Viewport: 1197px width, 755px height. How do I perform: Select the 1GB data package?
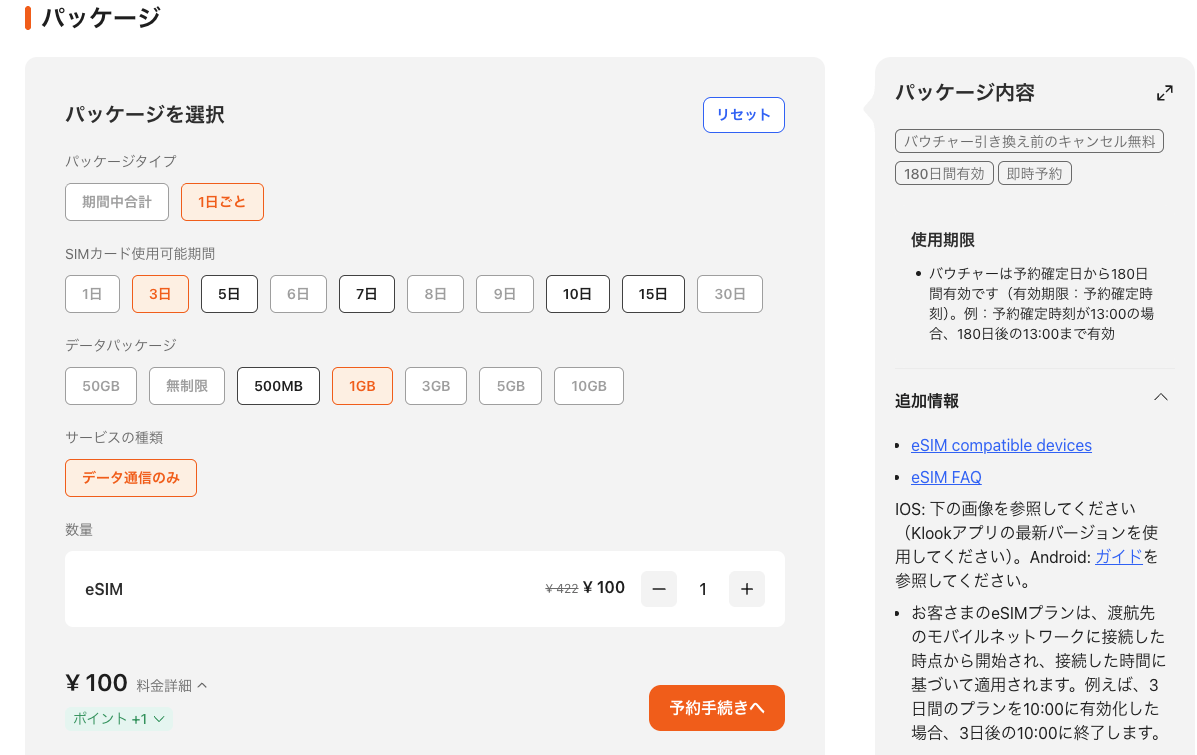pyautogui.click(x=362, y=386)
